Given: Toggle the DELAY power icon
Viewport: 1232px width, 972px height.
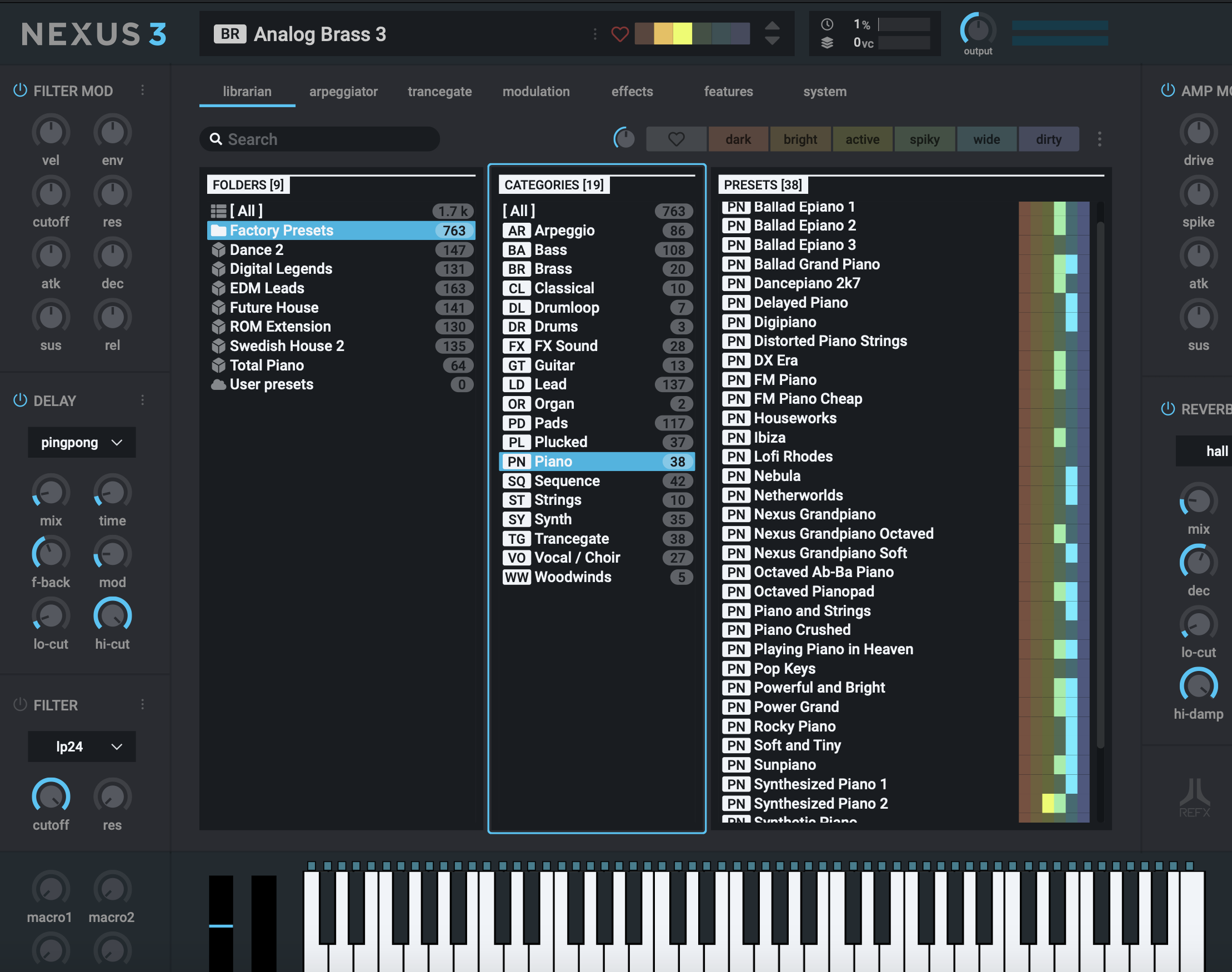Looking at the screenshot, I should [x=20, y=400].
